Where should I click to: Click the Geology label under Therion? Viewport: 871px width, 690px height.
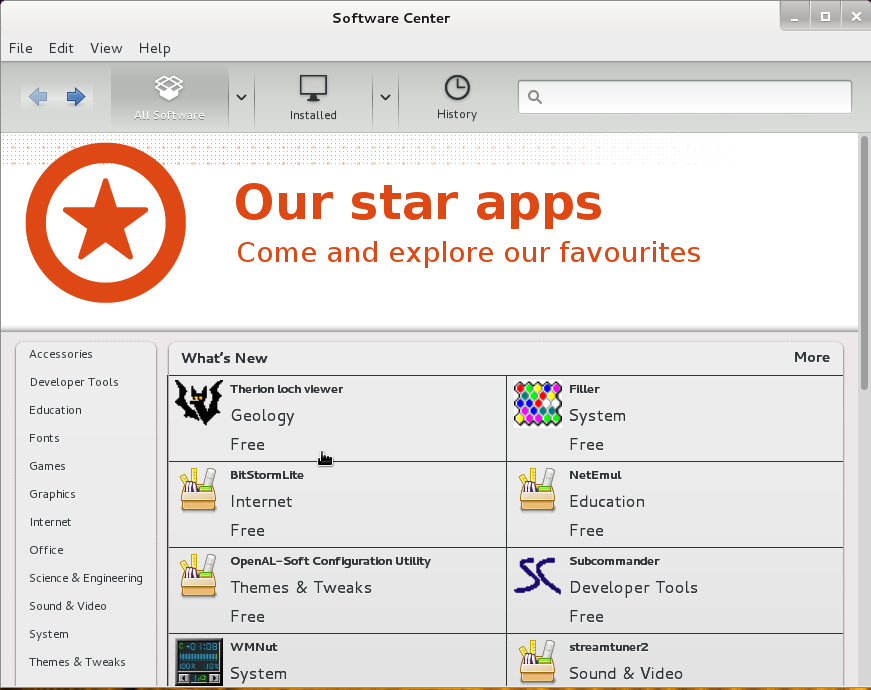pos(263,416)
